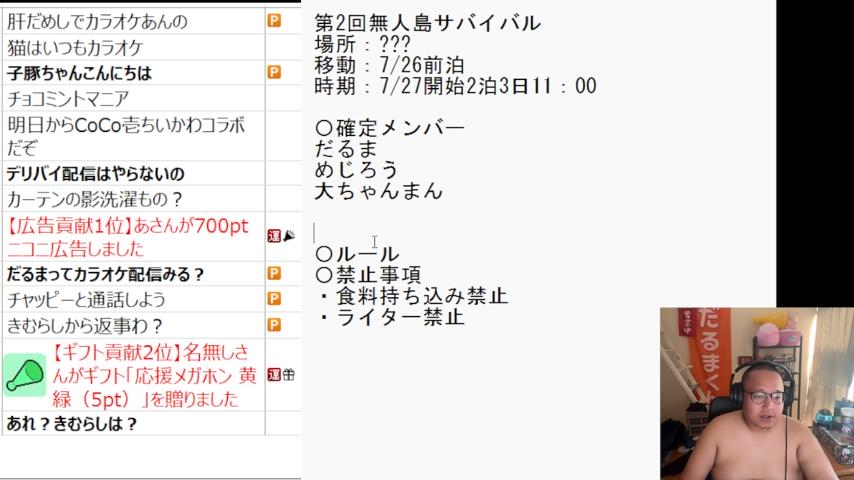The height and width of the screenshot is (480, 854).
Task: Click the P badge beside 子豚ちゃんこんにちは
Action: click(274, 72)
